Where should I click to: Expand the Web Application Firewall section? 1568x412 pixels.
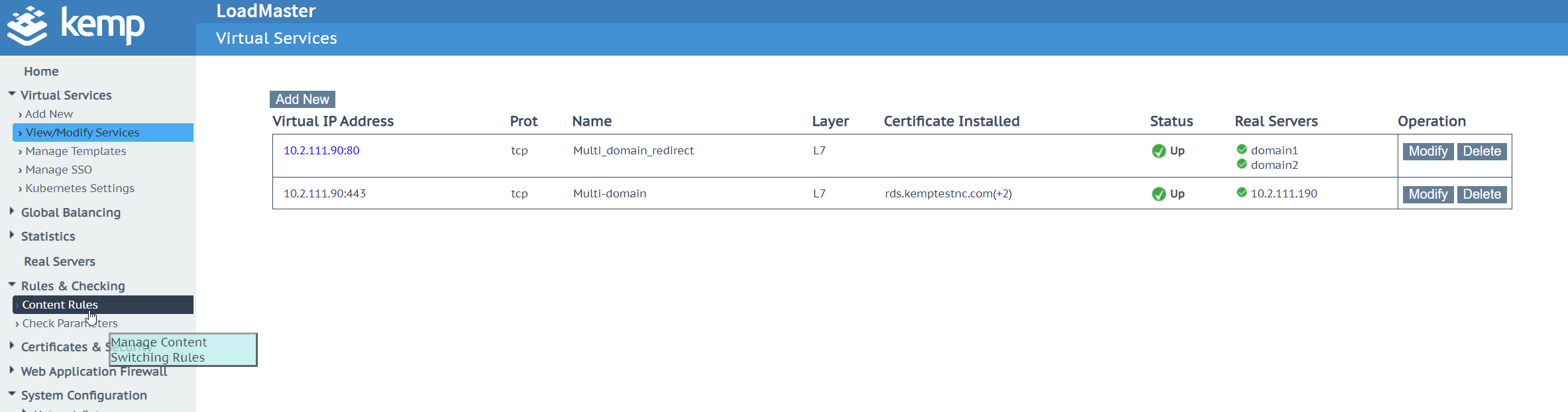pyautogui.click(x=12, y=370)
